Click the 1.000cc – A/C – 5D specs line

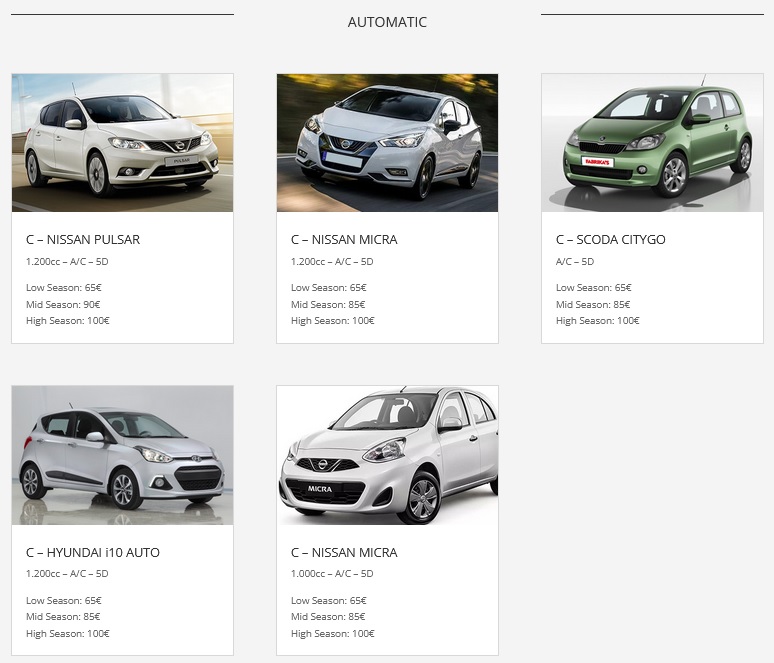[332, 574]
